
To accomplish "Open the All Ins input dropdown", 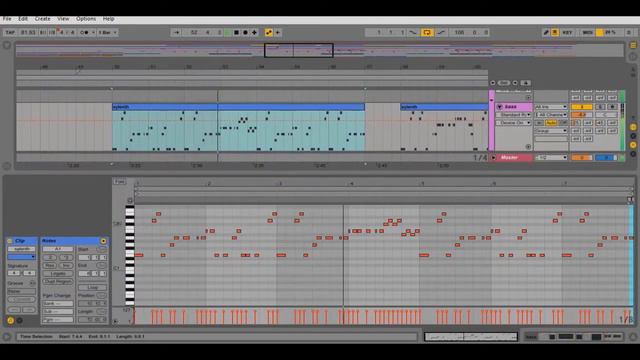I will [551, 107].
